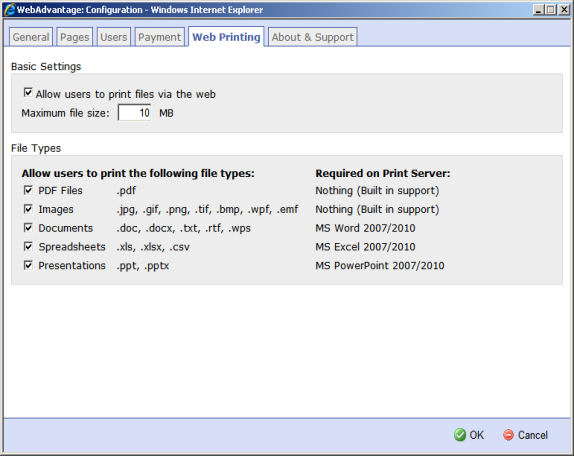Disable the Documents file type checkbox
Image resolution: width=574 pixels, height=456 pixels.
pos(28,228)
